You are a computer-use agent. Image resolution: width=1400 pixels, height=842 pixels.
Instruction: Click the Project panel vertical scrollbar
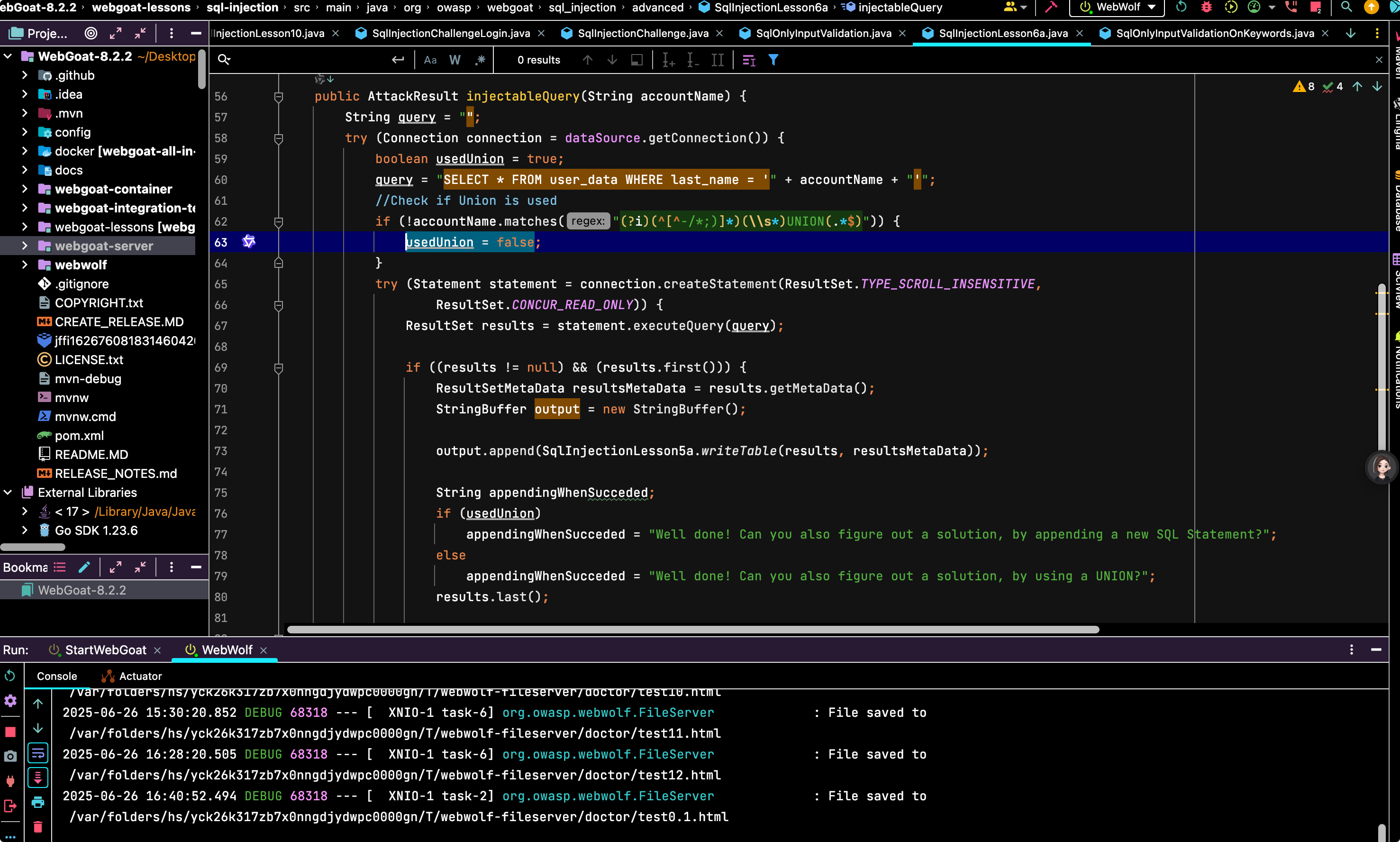pyautogui.click(x=202, y=69)
